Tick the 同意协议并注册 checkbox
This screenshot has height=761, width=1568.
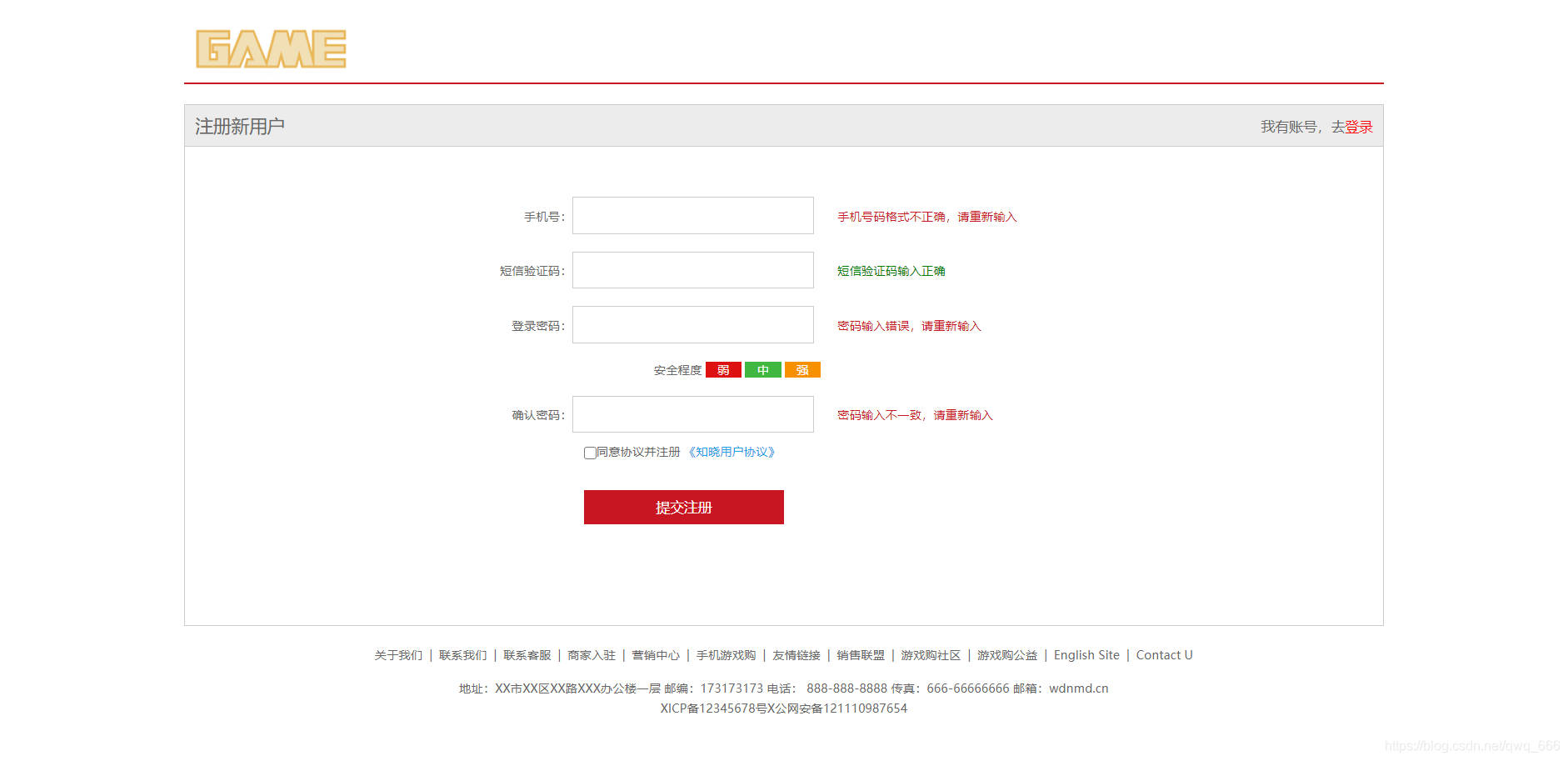(590, 453)
